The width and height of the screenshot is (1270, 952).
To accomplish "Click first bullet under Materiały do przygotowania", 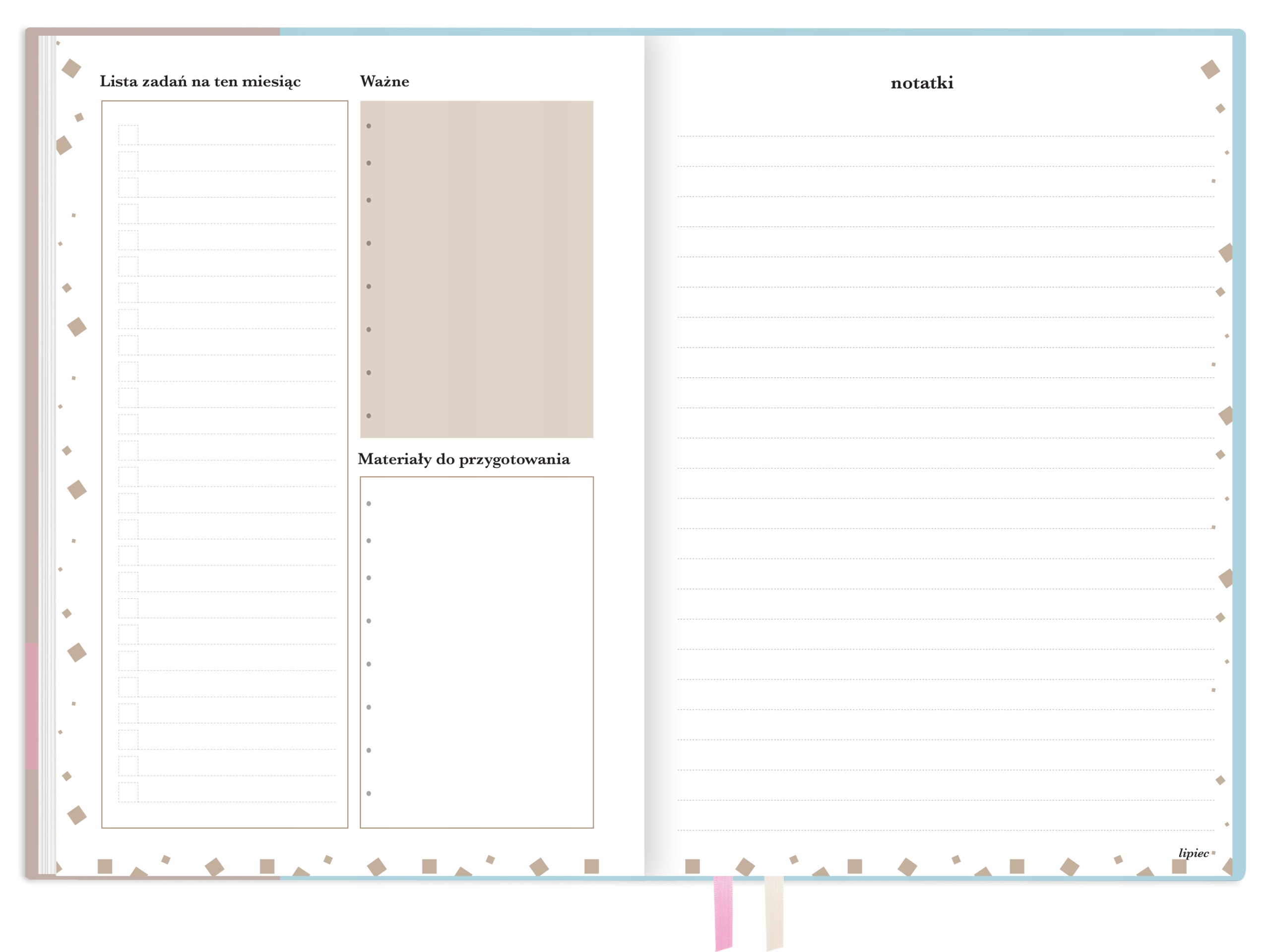I will click(x=369, y=503).
